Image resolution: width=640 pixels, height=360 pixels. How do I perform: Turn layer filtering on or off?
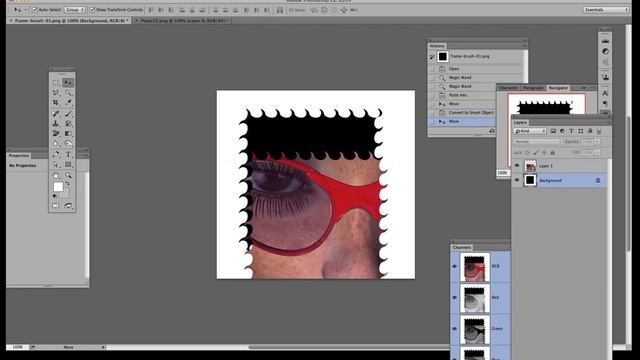coord(599,131)
